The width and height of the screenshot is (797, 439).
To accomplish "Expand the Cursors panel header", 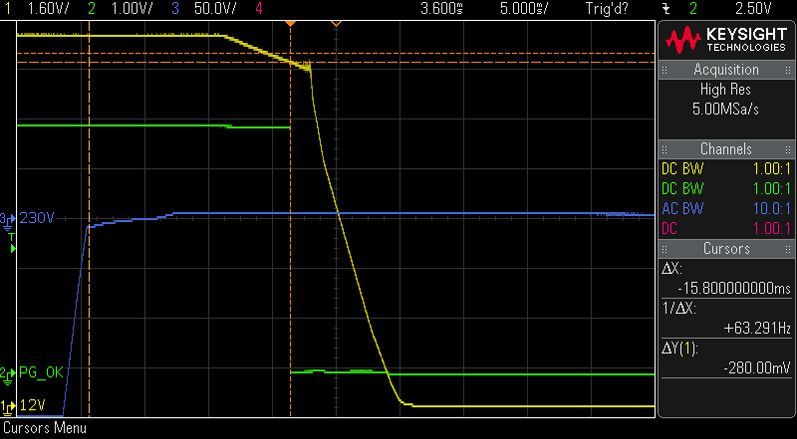I will [x=726, y=248].
